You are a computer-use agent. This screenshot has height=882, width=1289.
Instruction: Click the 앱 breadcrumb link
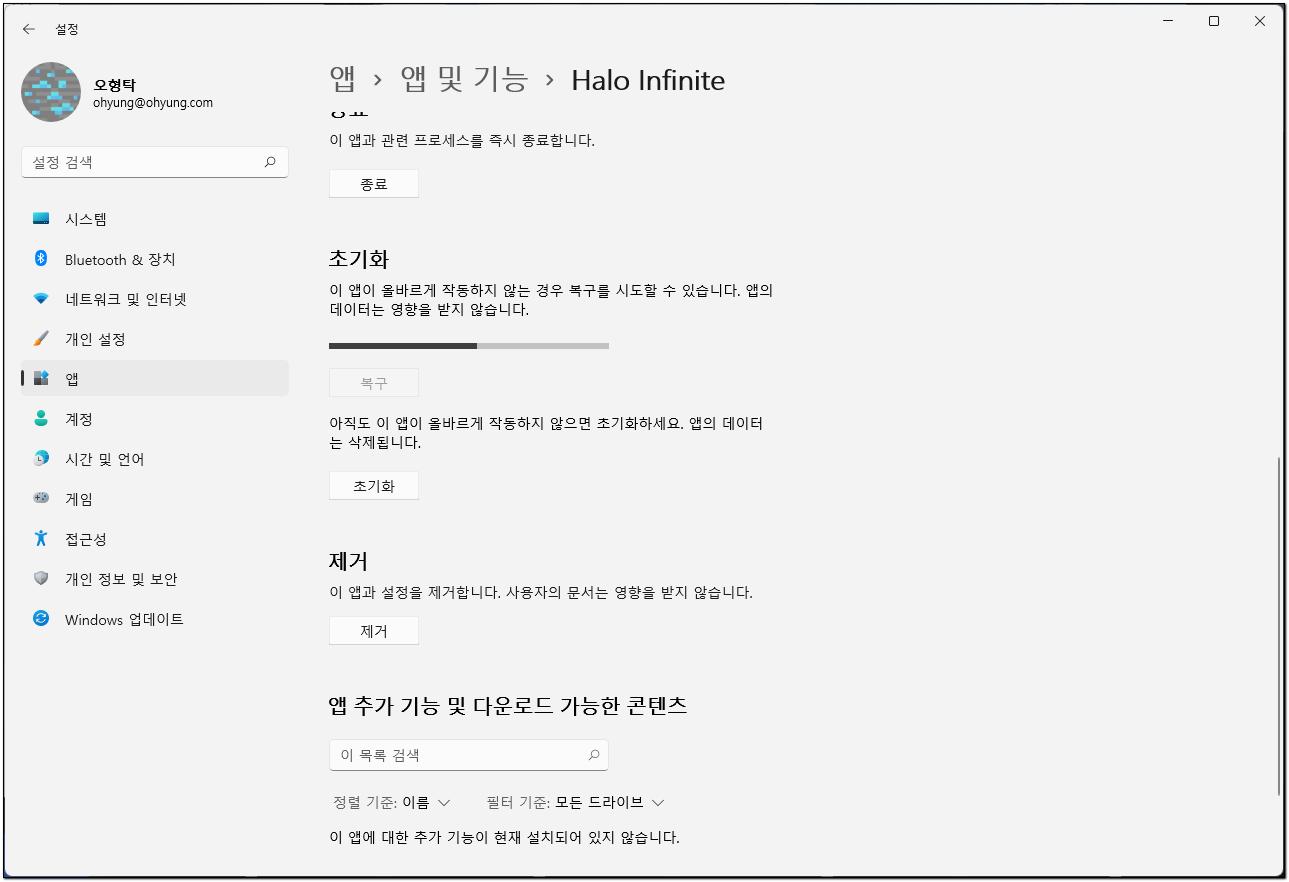pos(342,80)
